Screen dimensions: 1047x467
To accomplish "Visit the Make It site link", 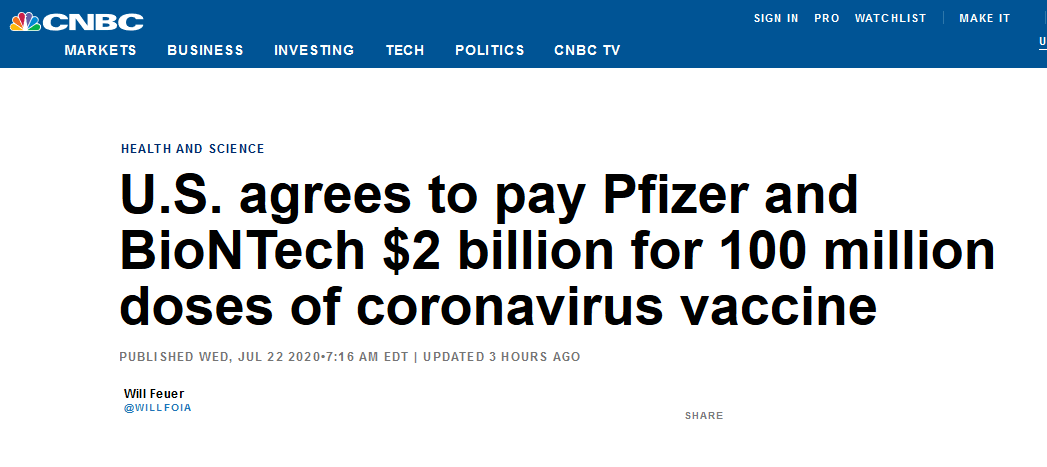I will point(984,18).
